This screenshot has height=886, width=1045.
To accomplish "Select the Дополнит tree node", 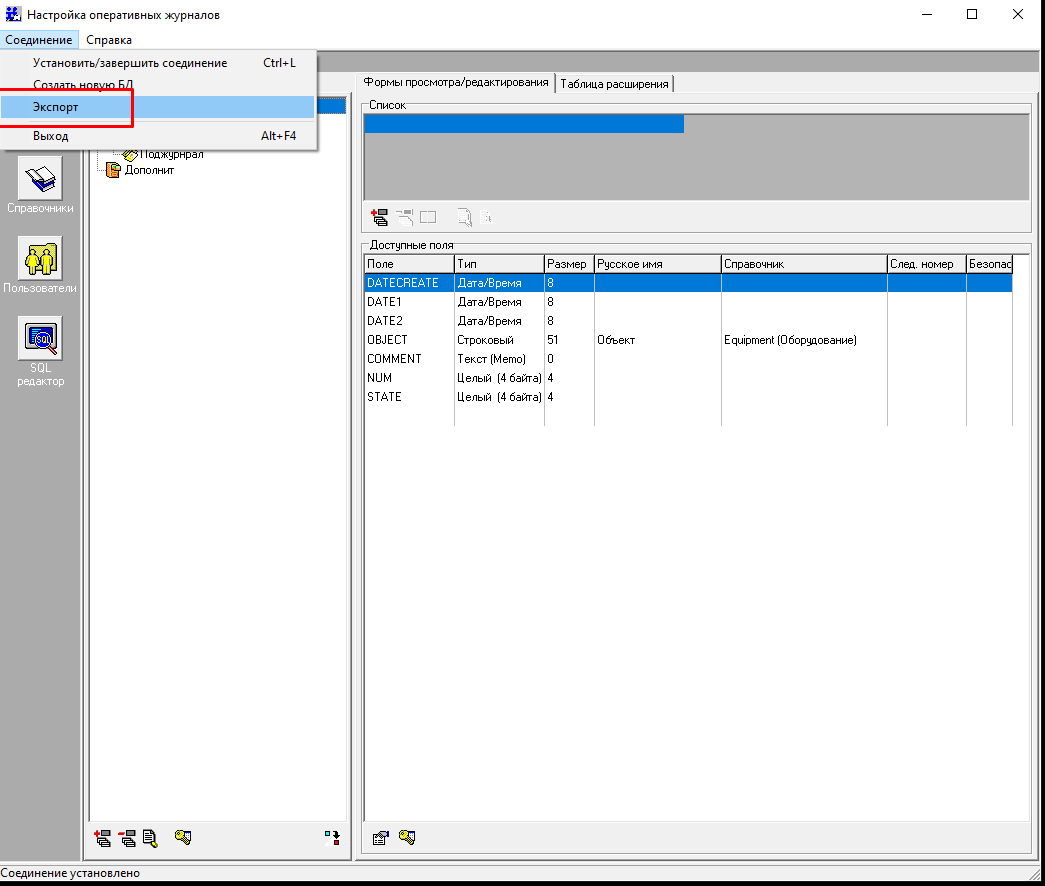I will pos(149,170).
